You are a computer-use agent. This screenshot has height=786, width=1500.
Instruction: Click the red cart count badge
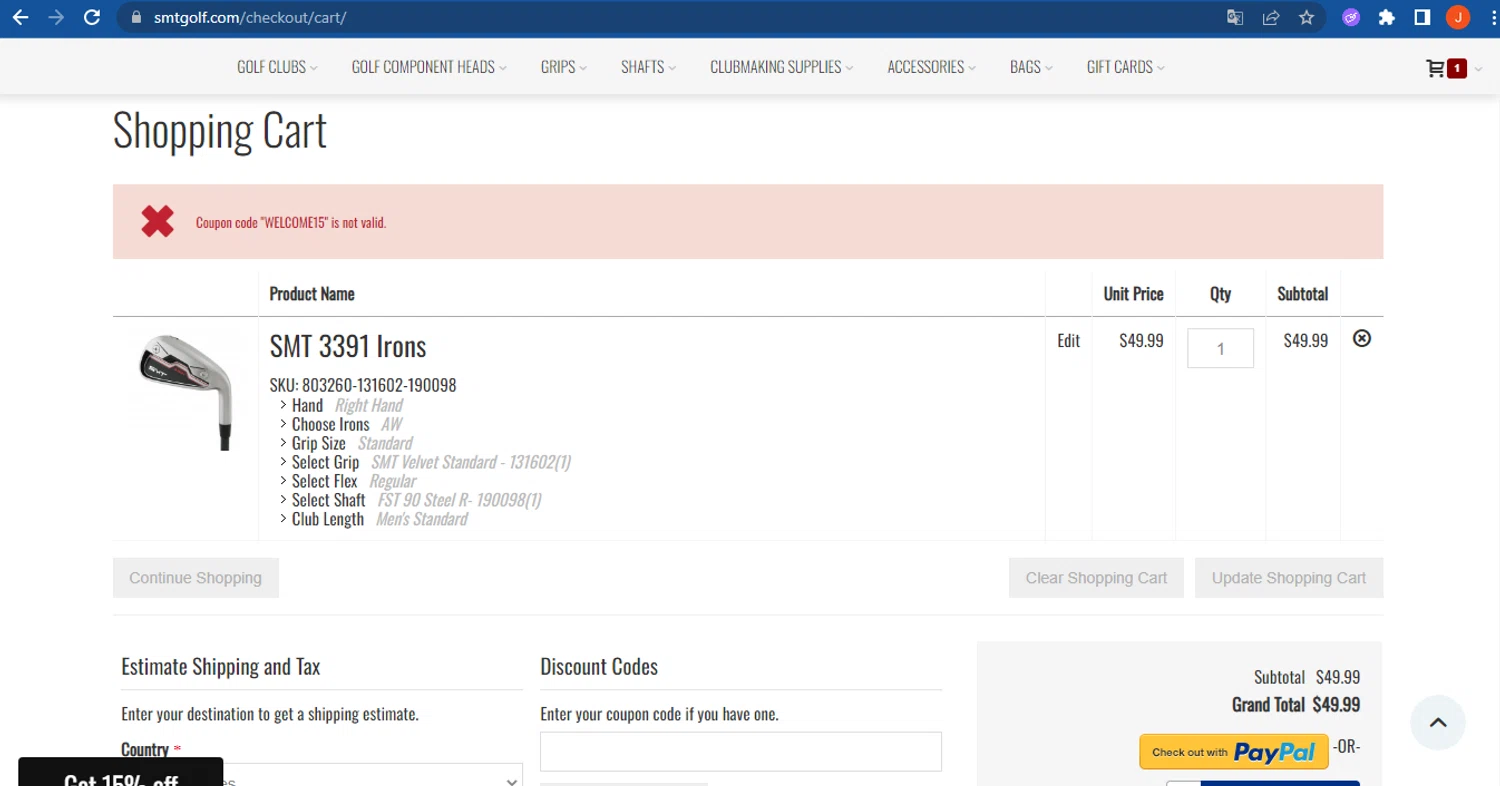coord(1457,68)
